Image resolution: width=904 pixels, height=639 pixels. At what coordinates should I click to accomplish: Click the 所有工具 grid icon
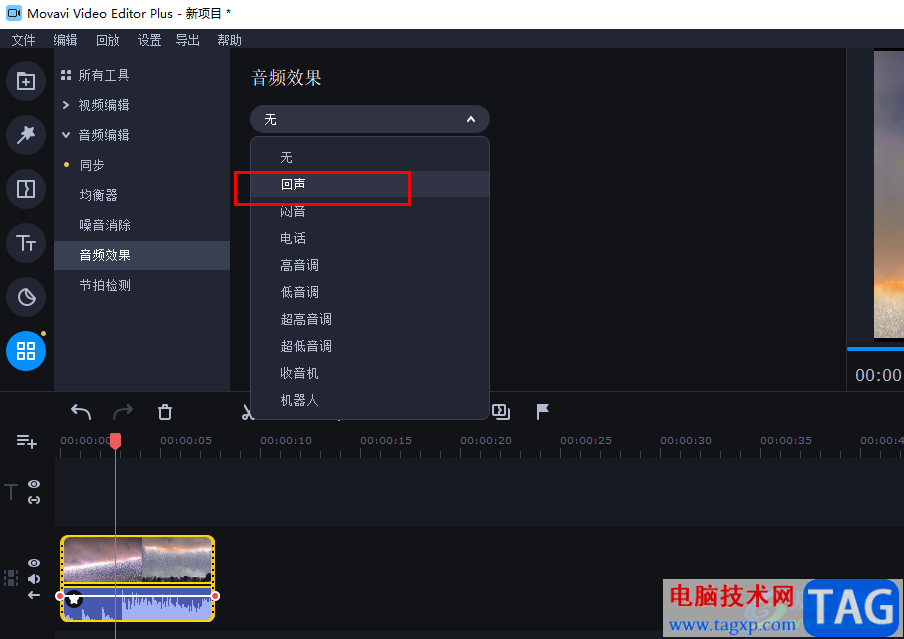[66, 75]
